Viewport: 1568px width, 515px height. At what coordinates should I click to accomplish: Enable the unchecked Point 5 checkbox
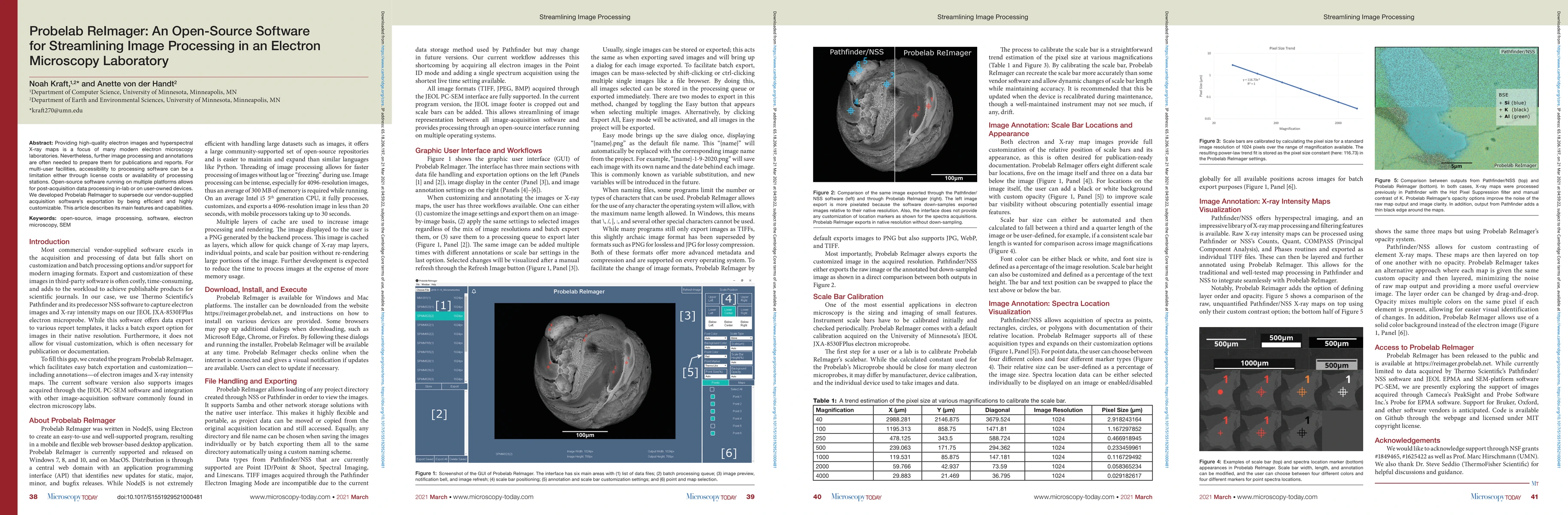(712, 426)
